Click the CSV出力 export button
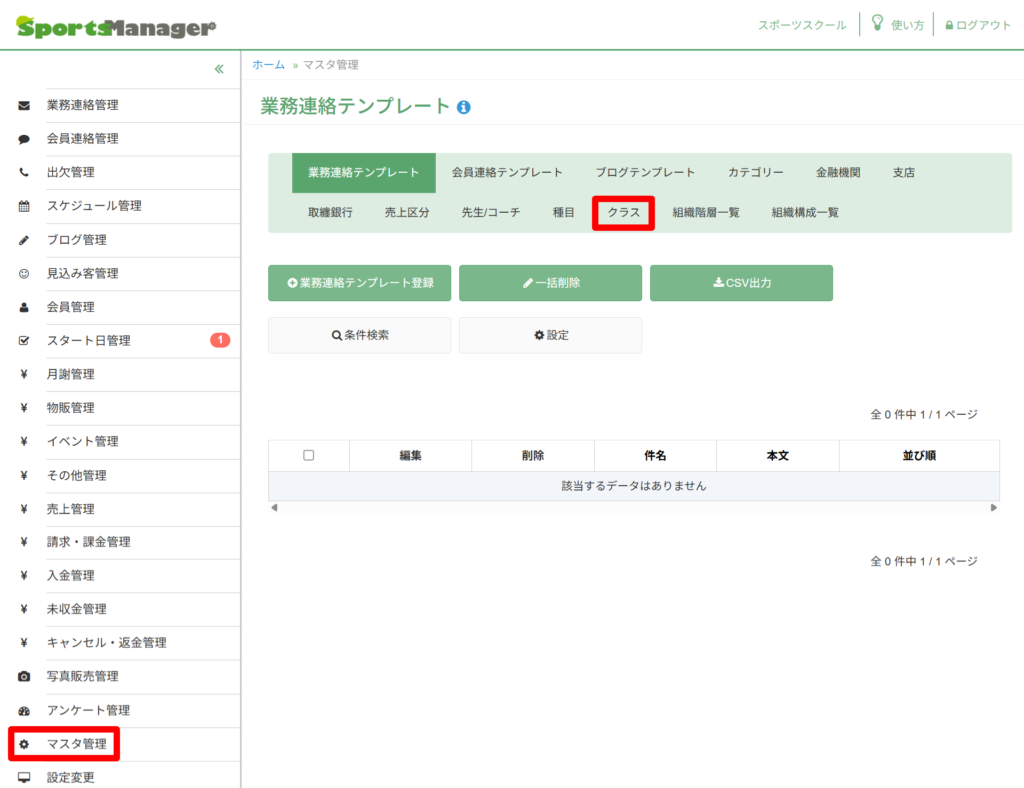Image resolution: width=1024 pixels, height=788 pixels. pos(741,283)
